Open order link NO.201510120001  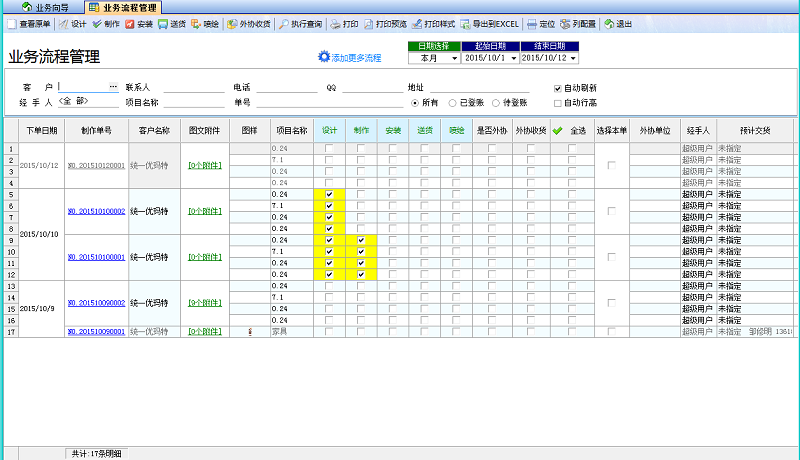(x=96, y=165)
